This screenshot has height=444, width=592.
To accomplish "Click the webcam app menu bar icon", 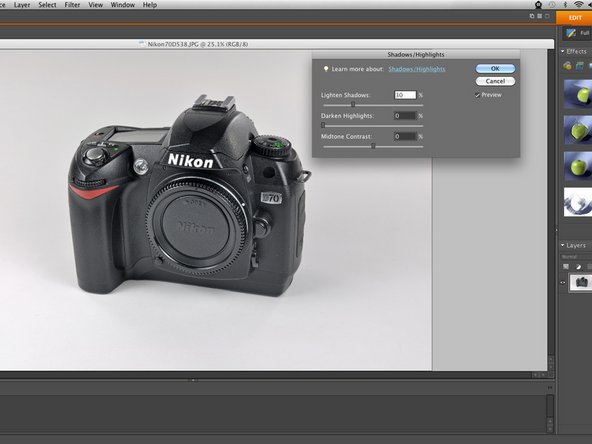I will (x=538, y=5).
